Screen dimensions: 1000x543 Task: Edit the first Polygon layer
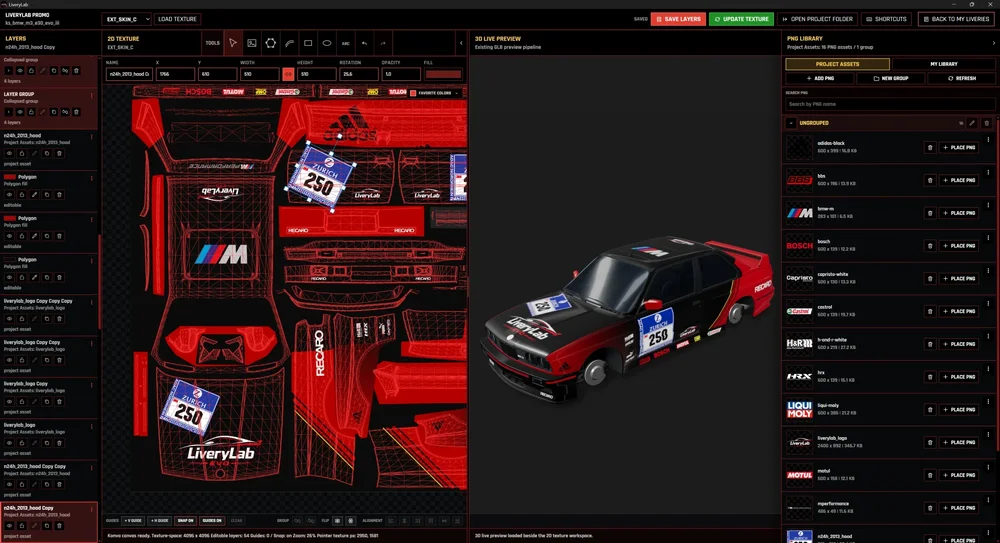pyautogui.click(x=34, y=195)
